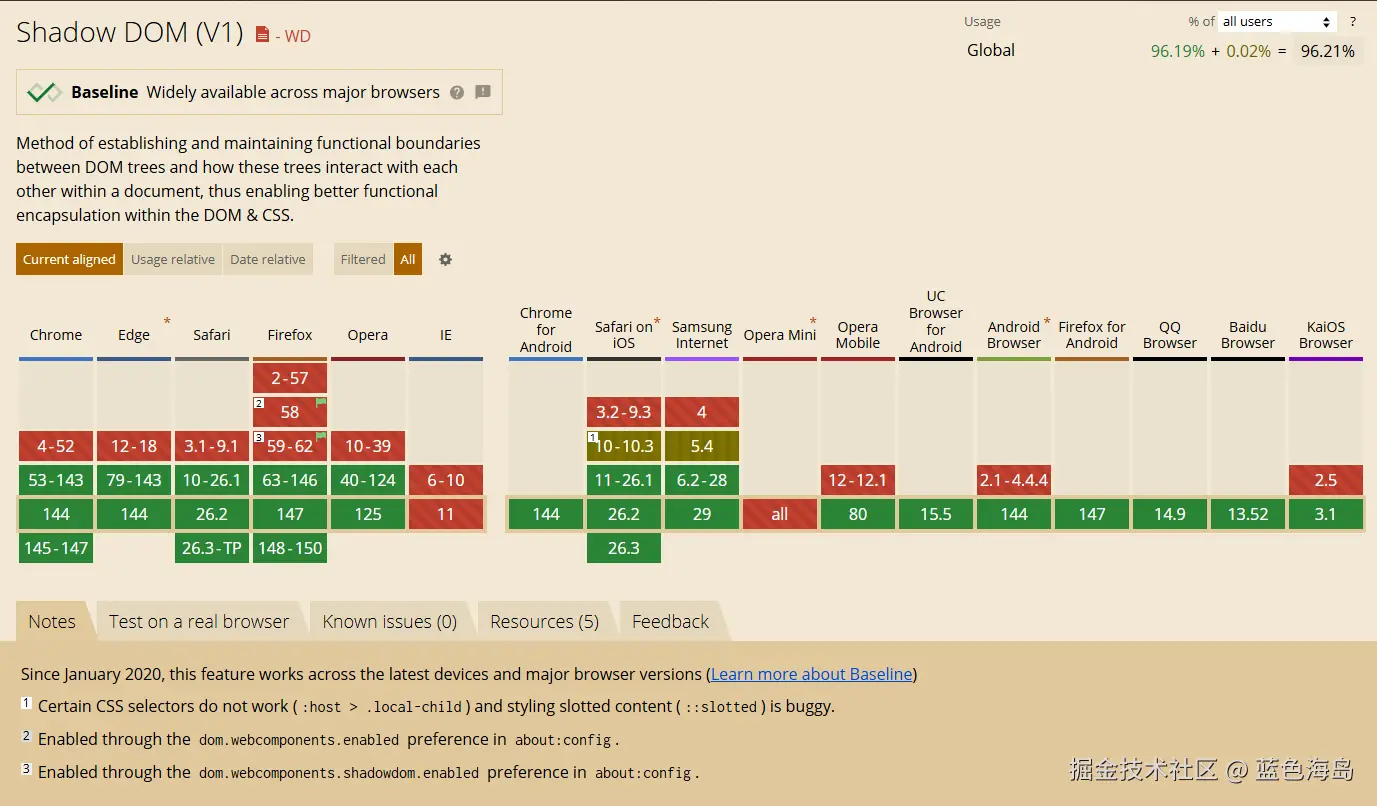This screenshot has height=806, width=1377.
Task: Click the red WD spec document icon
Action: (x=262, y=35)
